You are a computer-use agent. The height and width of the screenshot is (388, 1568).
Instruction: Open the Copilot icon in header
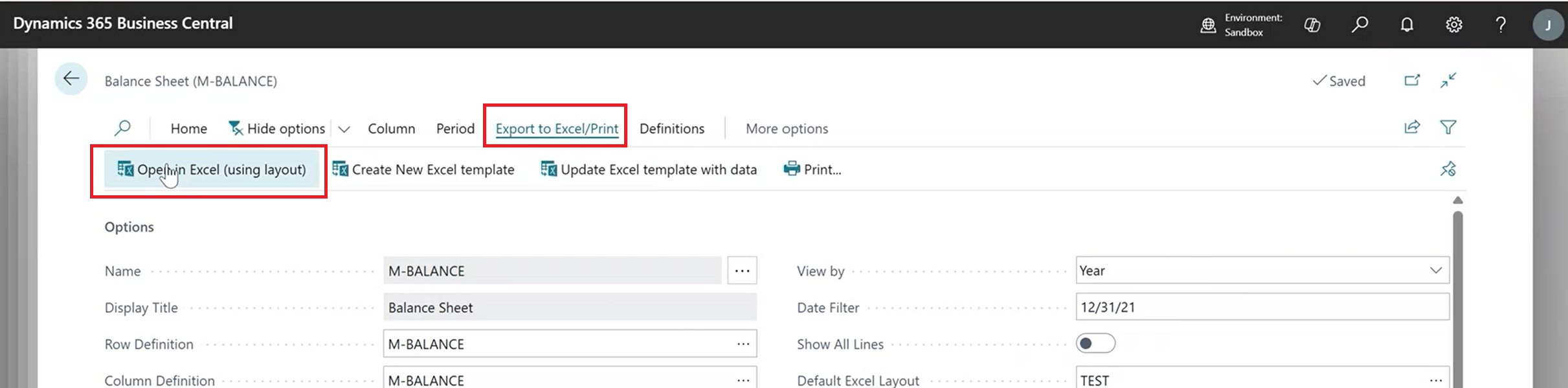[1312, 25]
